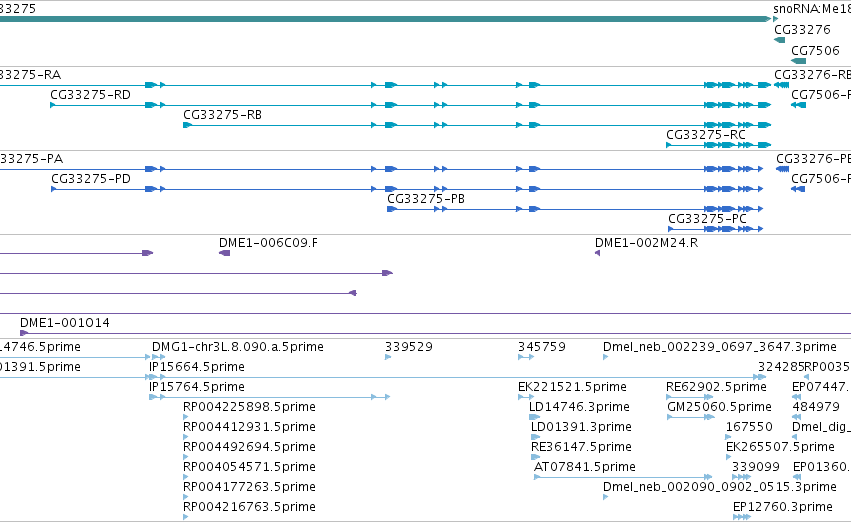Click the 345759 EST arrow marker
Viewport: 851px width, 522px height.
[x=526, y=357]
